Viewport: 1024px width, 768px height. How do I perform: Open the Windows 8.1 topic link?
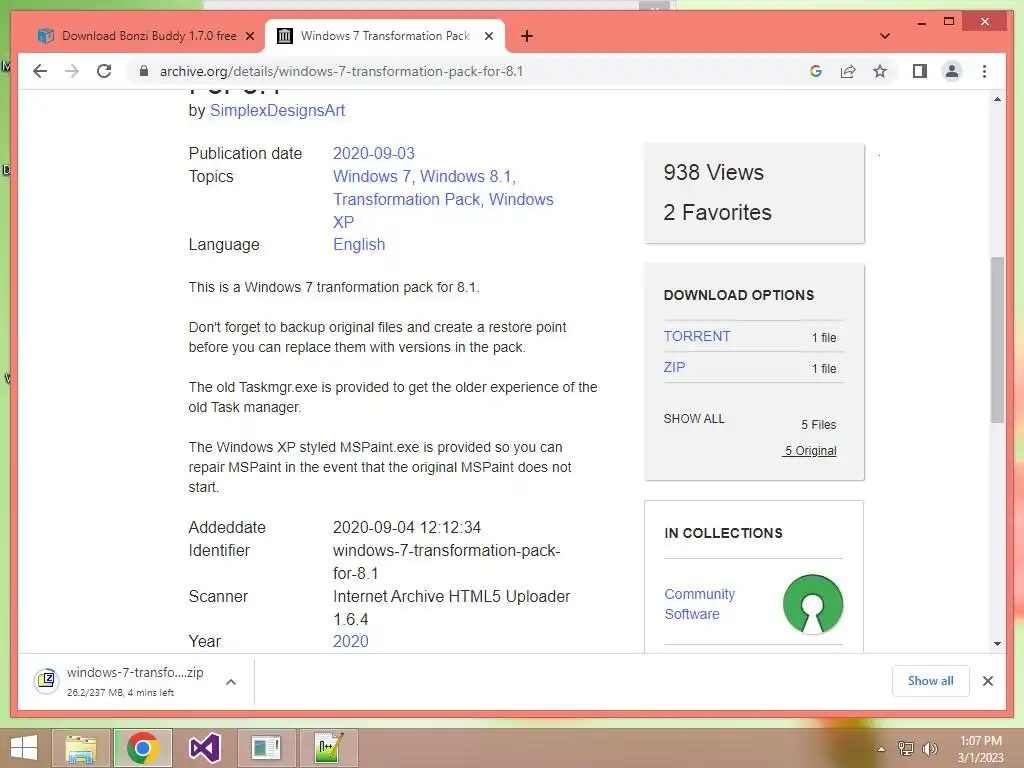coord(466,176)
